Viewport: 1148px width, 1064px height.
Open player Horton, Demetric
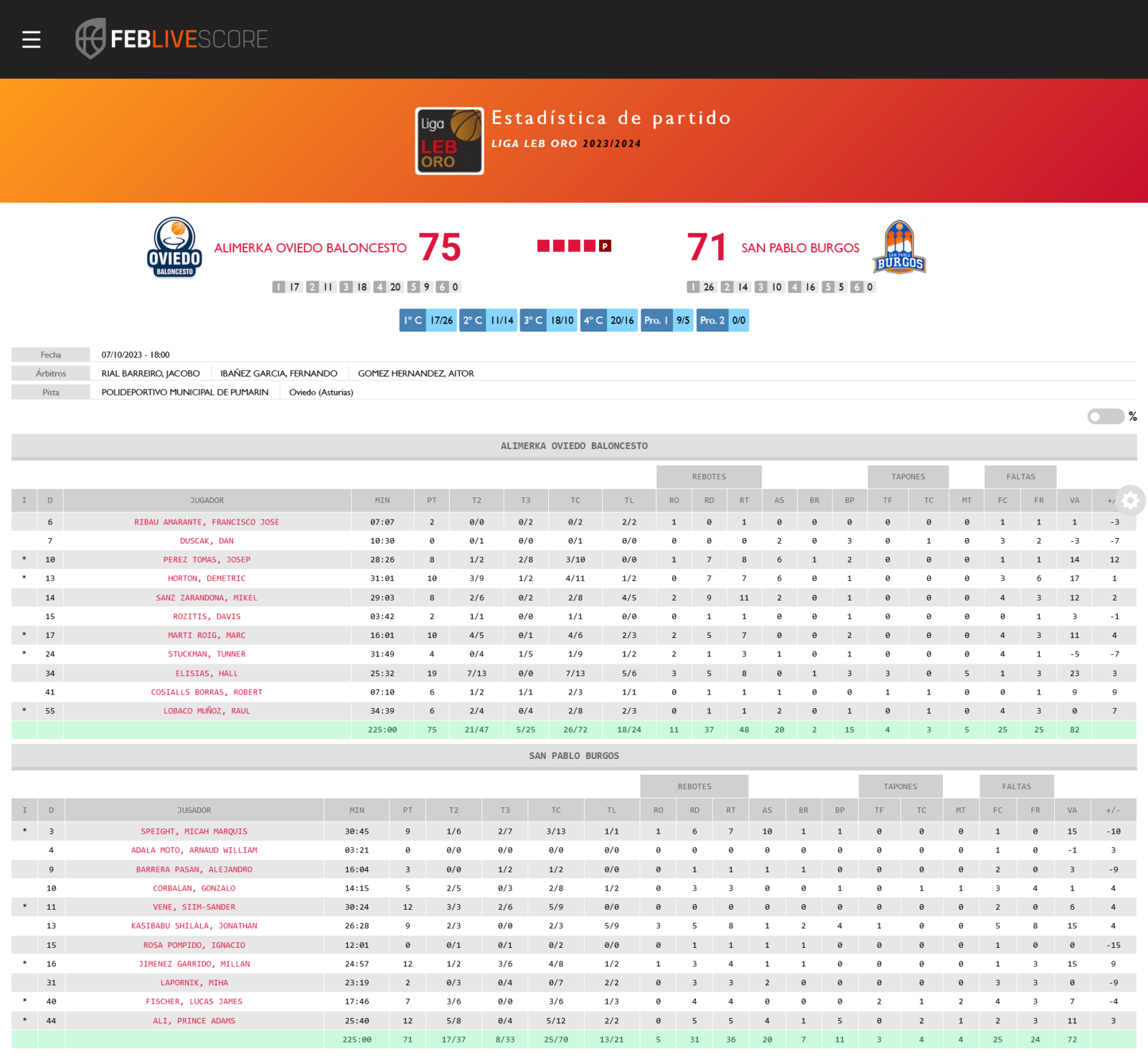[x=207, y=578]
